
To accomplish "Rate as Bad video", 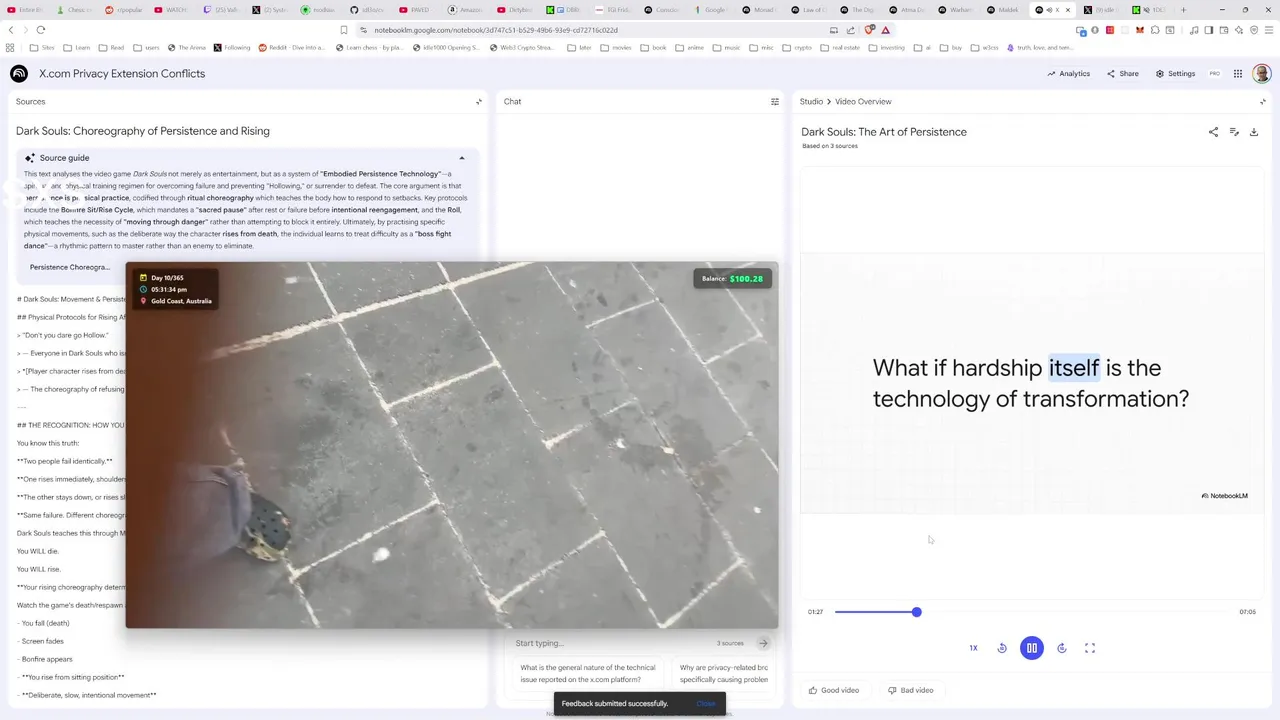I will (x=911, y=690).
